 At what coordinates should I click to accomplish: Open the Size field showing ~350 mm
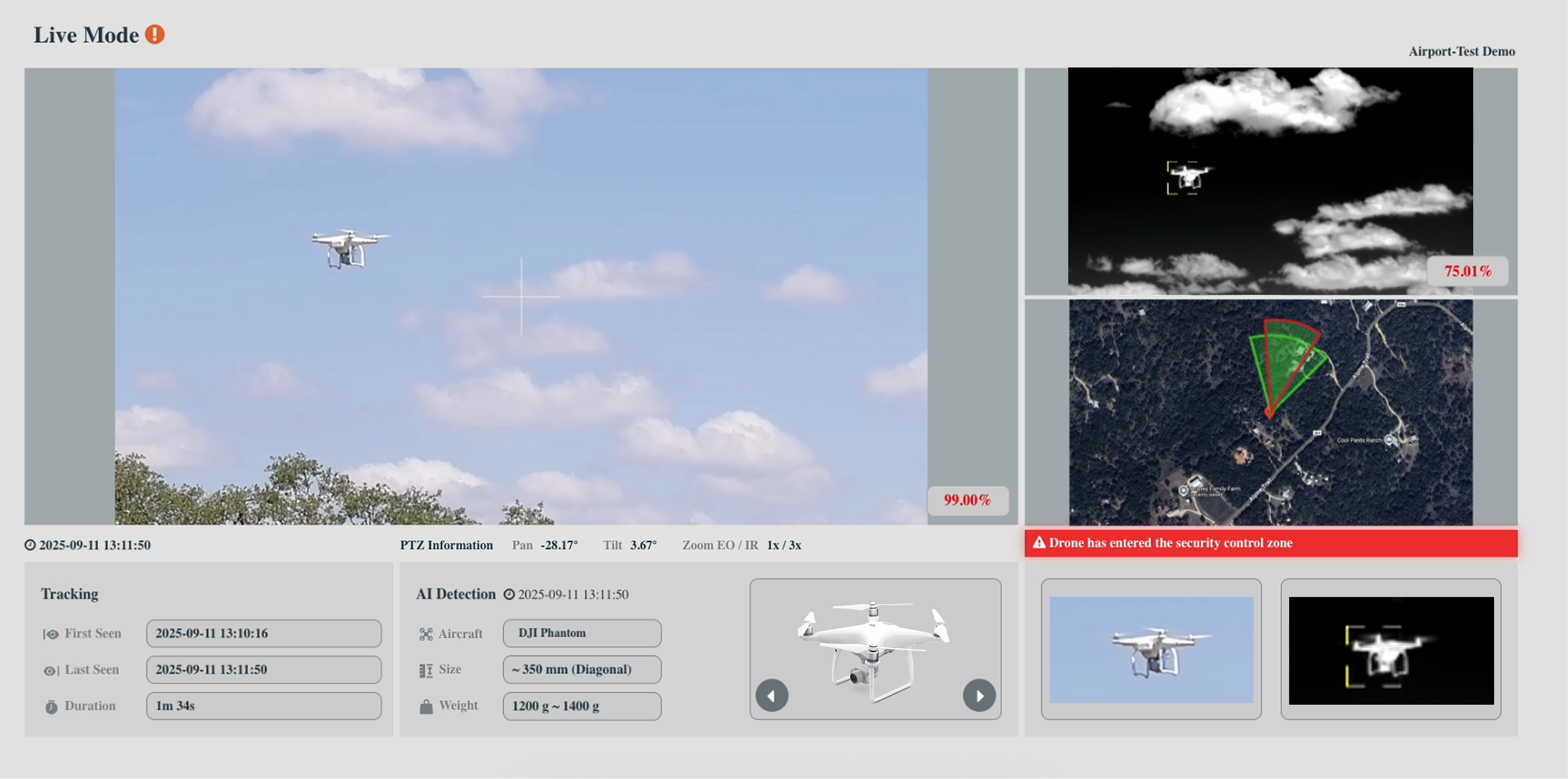pyautogui.click(x=581, y=670)
